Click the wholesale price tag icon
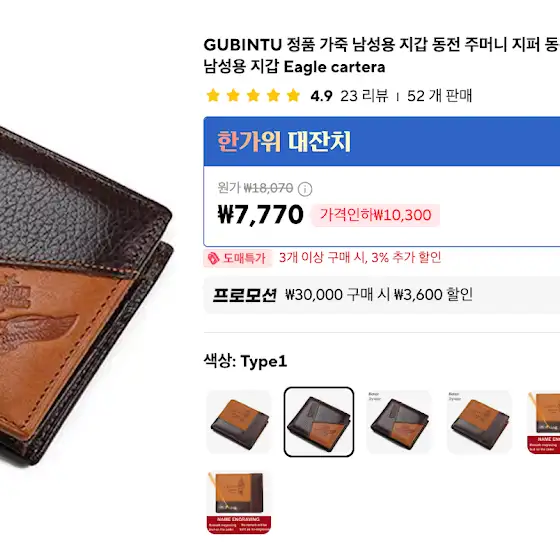This screenshot has height=560, width=560. tap(213, 258)
